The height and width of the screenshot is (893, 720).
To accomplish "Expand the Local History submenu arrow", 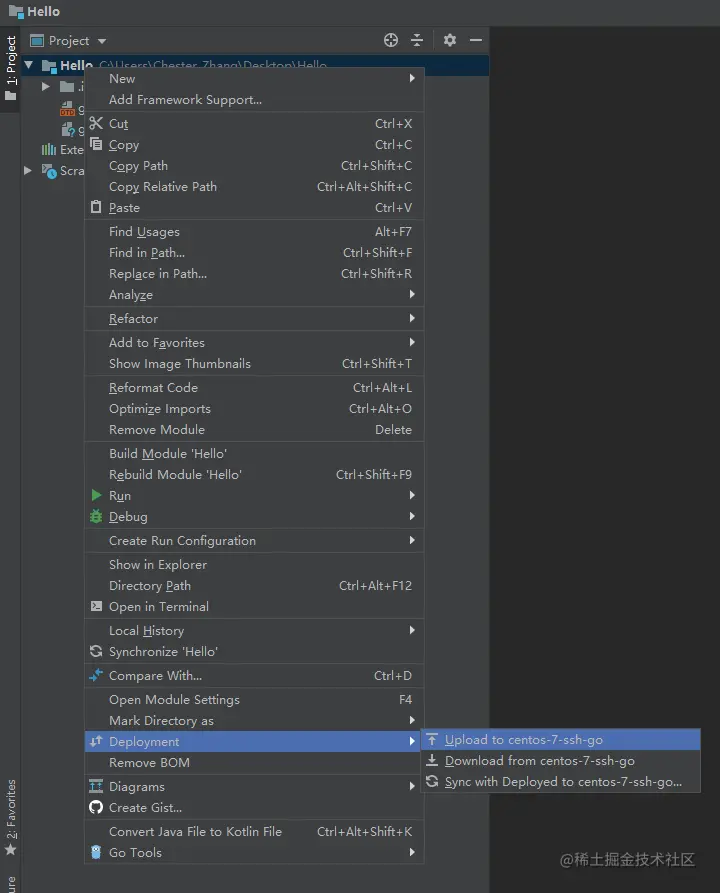I will point(412,630).
